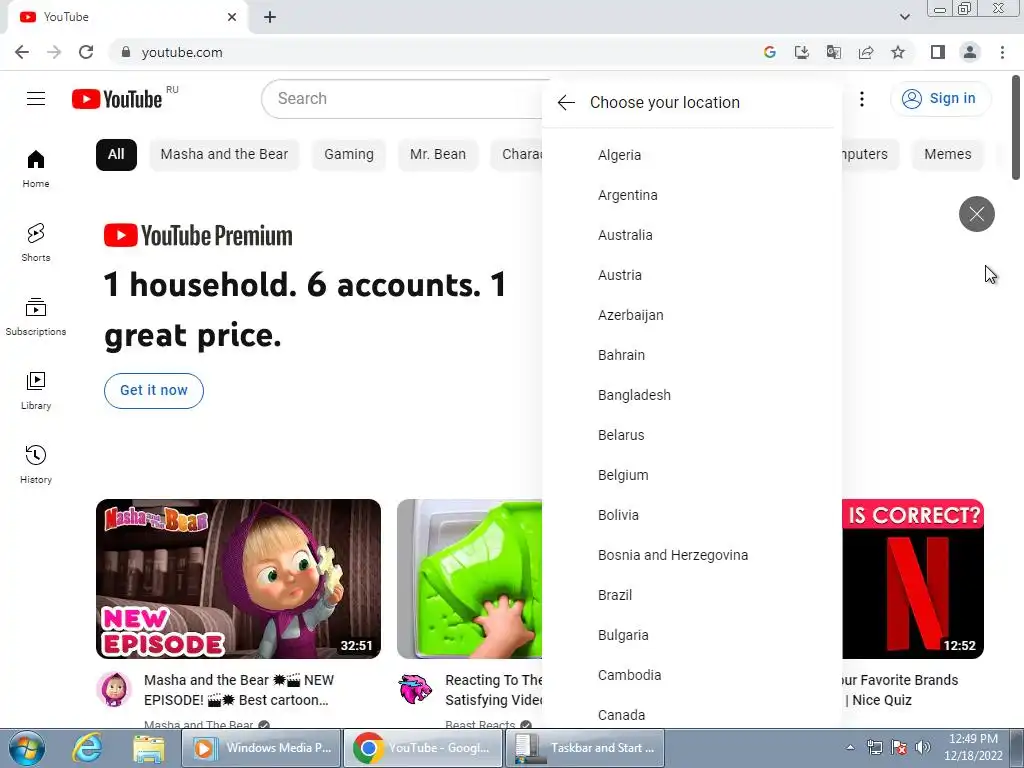
Task: Click the site lock icon
Action: (x=126, y=52)
